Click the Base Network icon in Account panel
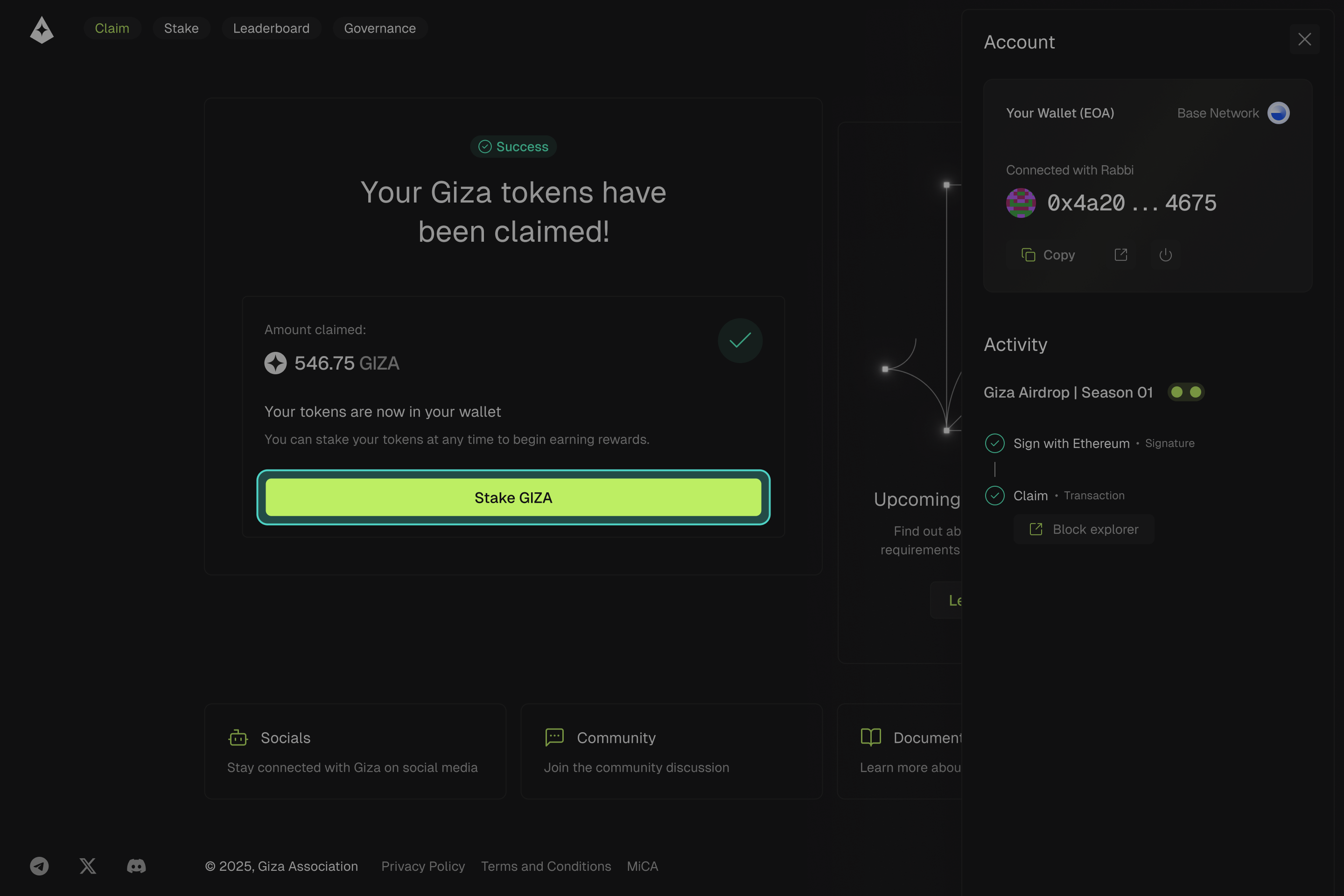 1278,112
